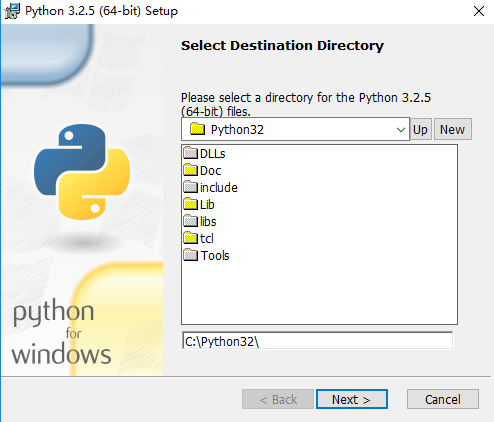Select the Lib folder name text
Image resolution: width=494 pixels, height=422 pixels.
tap(207, 205)
